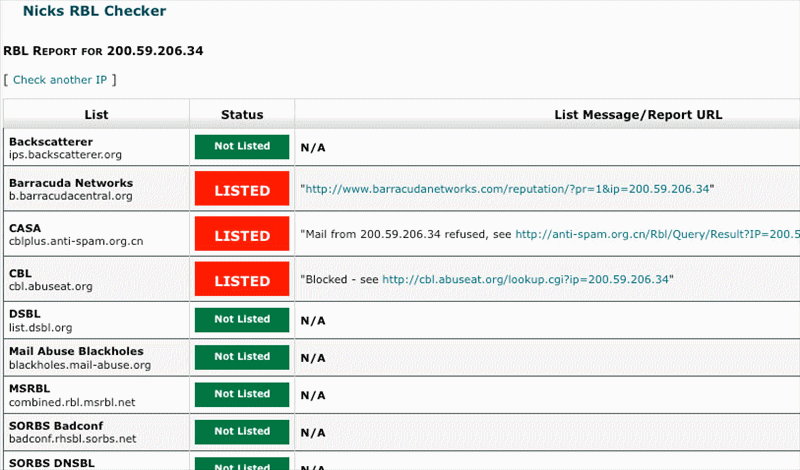This screenshot has width=800, height=470.
Task: Click the RBL Report heading for 200.59.206.34
Action: (x=104, y=50)
